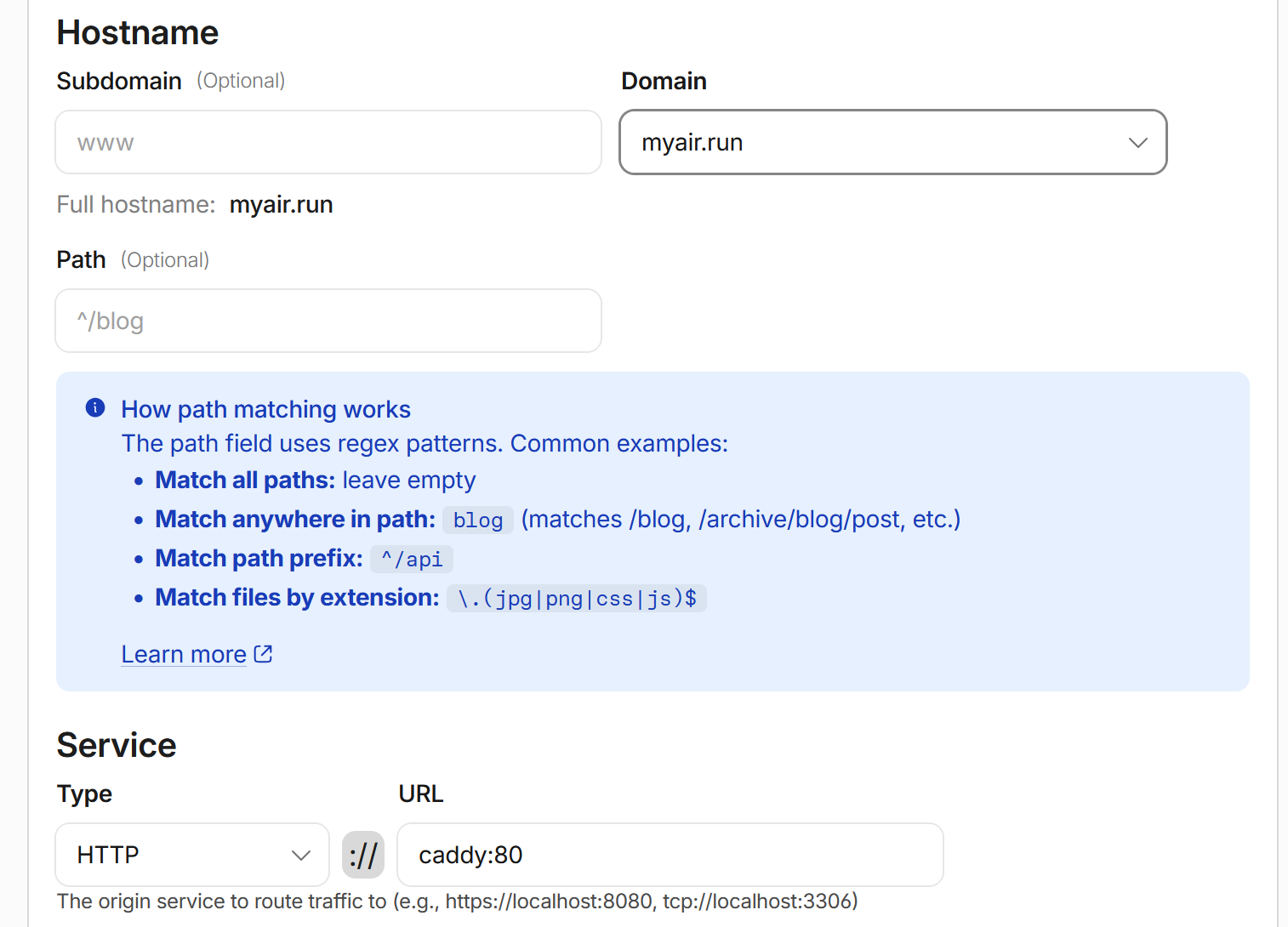Click the blue info icon beside How path matching works

pos(95,407)
